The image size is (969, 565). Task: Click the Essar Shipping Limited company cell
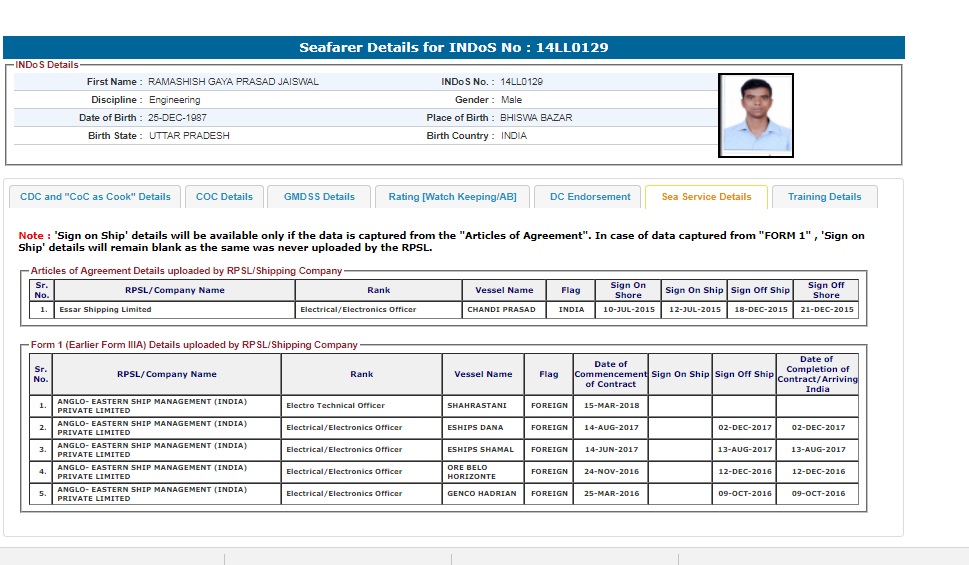pos(105,310)
